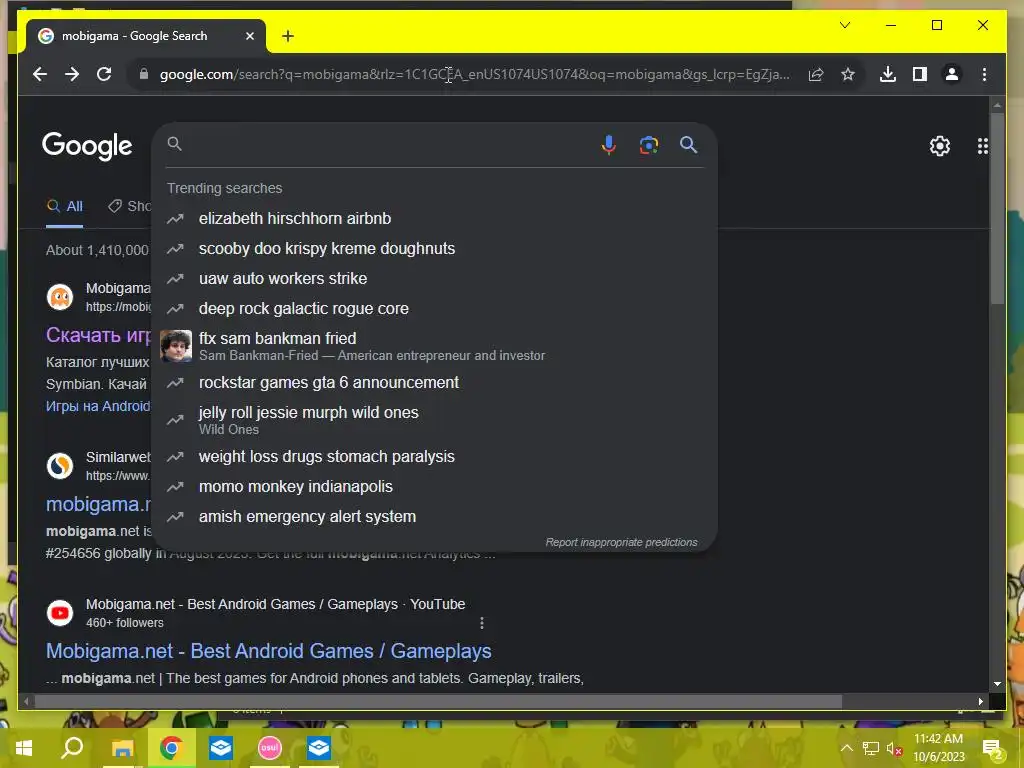Click the muted volume tray icon
Viewport: 1024px width, 768px height.
(894, 748)
